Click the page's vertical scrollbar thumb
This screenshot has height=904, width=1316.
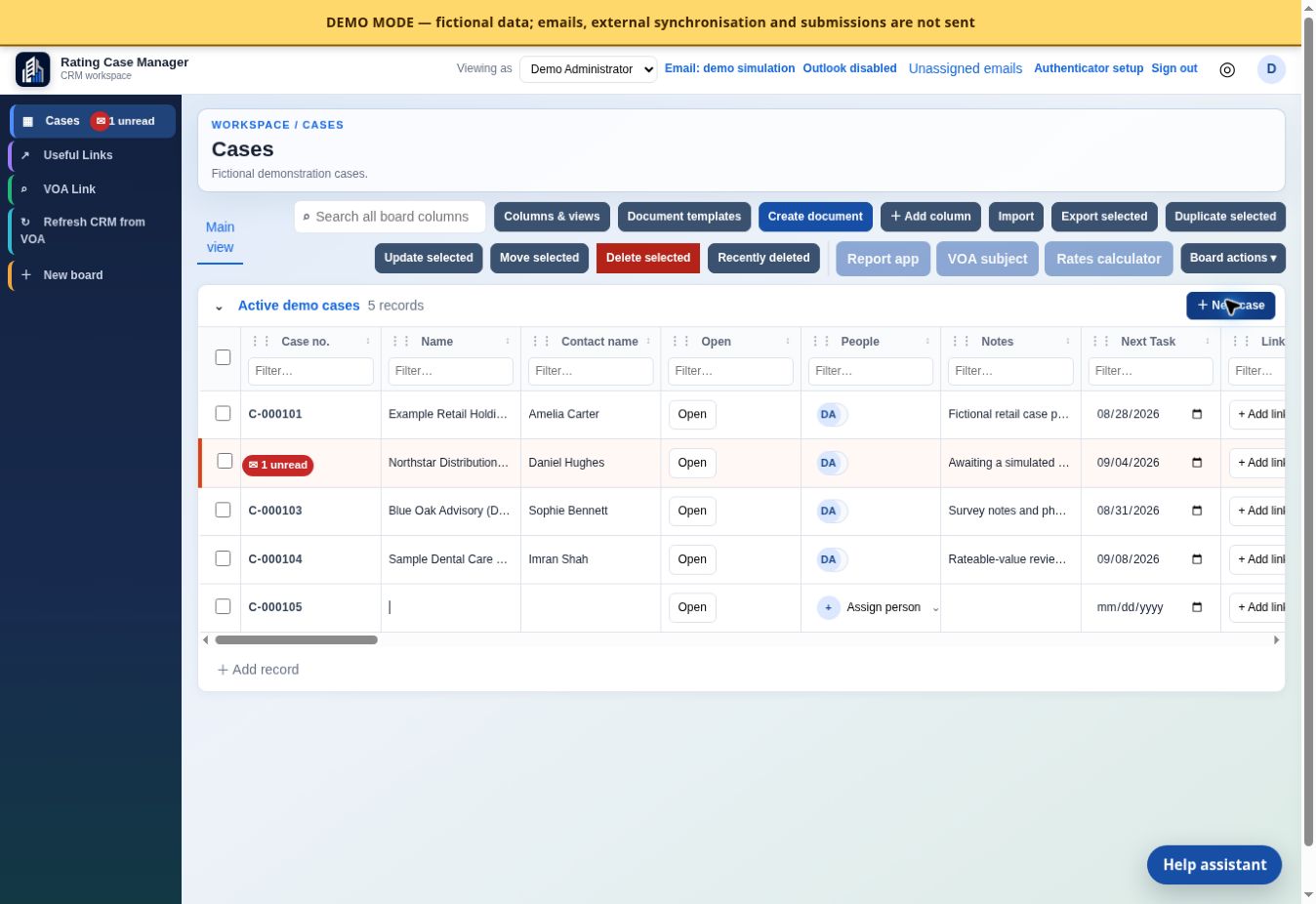coord(1309,430)
